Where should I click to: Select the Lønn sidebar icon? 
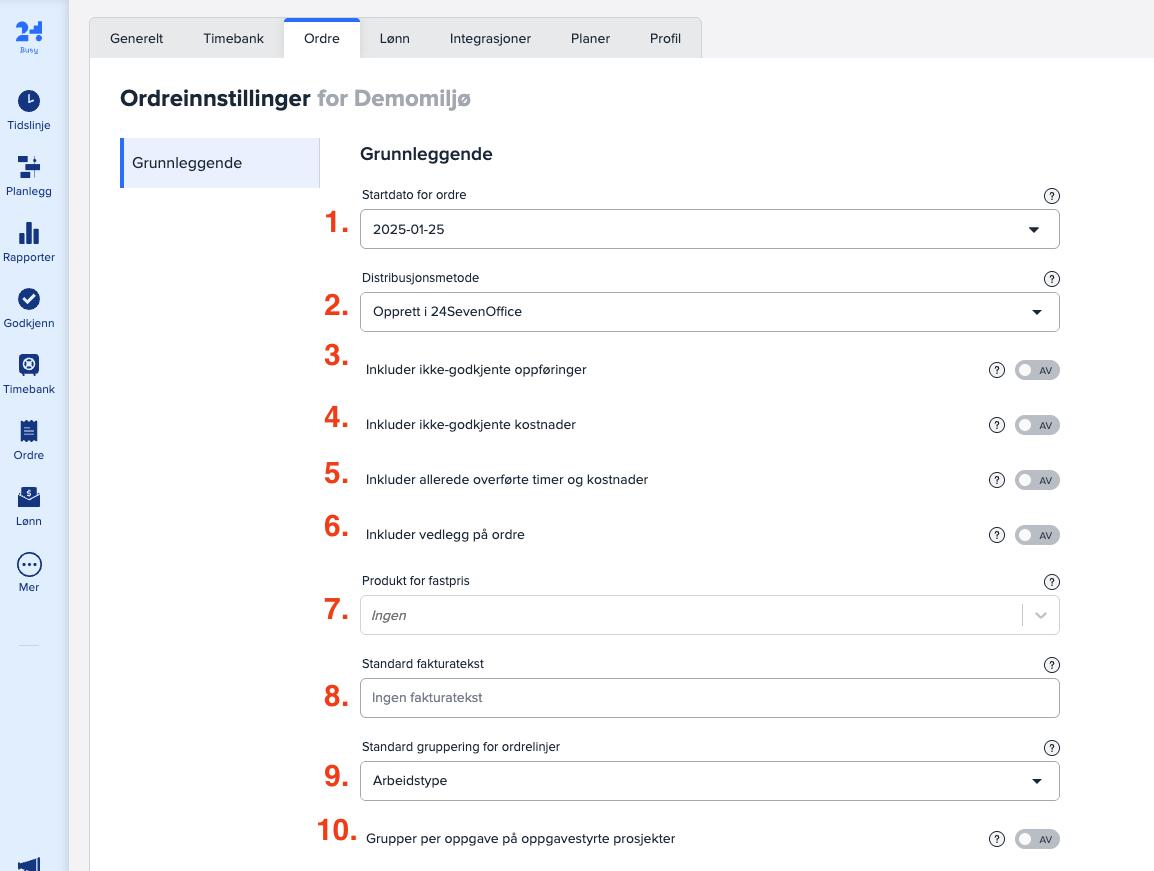(29, 497)
